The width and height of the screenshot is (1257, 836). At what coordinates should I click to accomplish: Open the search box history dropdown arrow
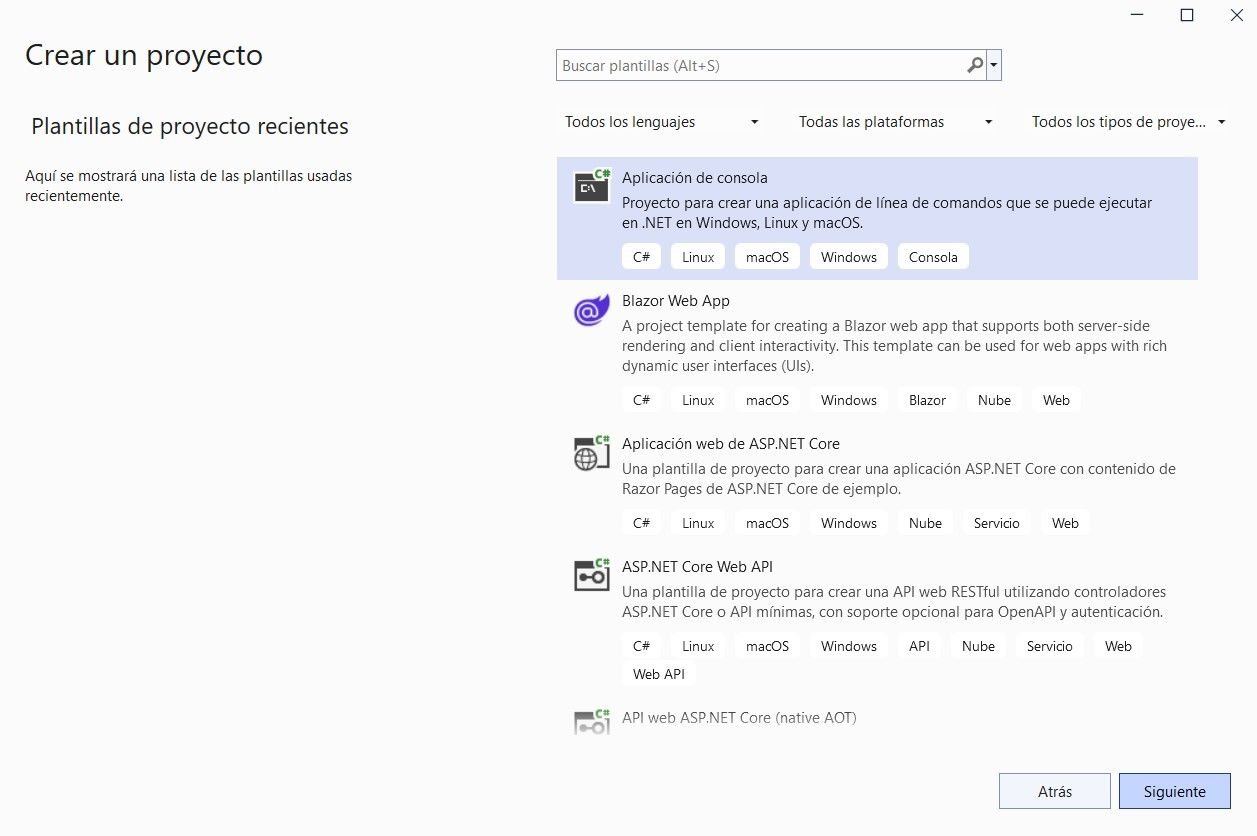tap(993, 64)
